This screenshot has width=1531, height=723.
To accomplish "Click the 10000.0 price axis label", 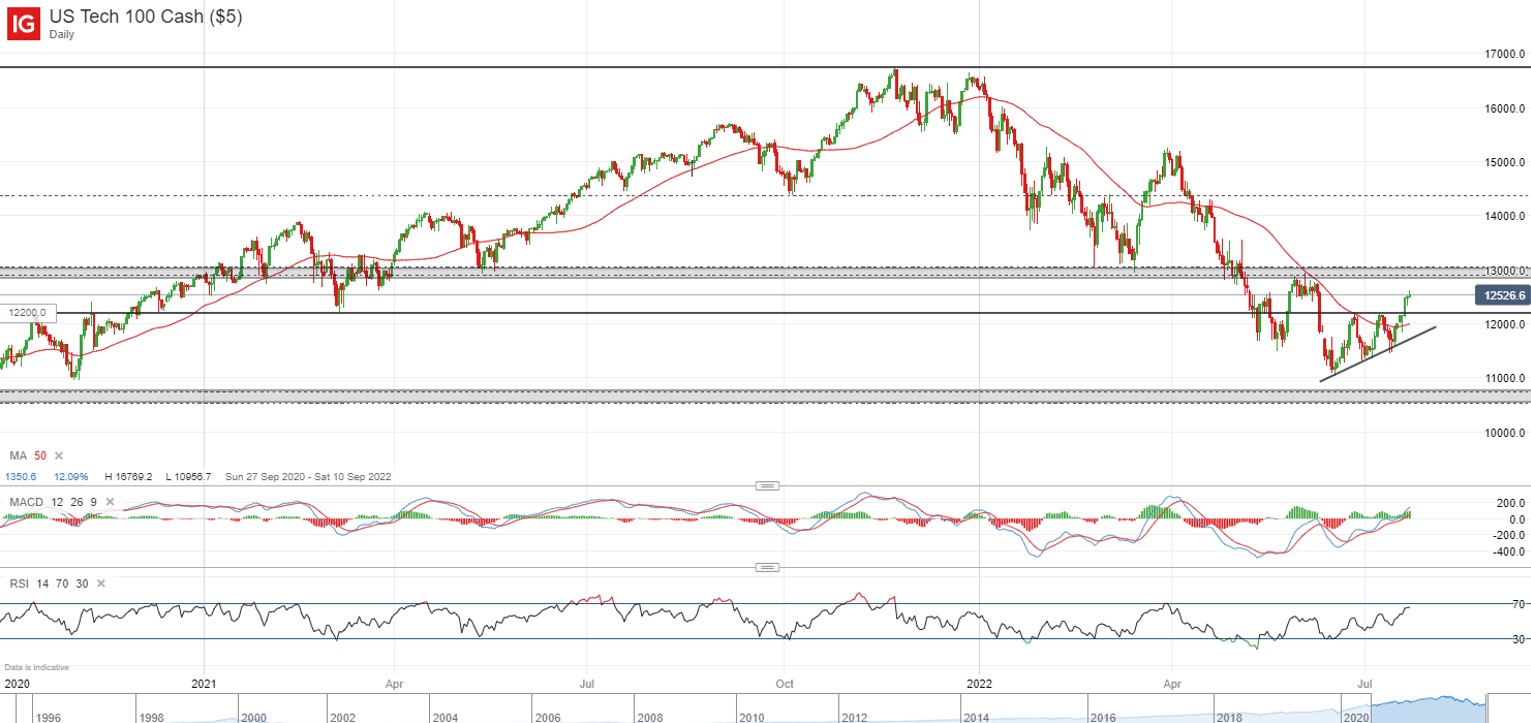I will coord(1507,433).
